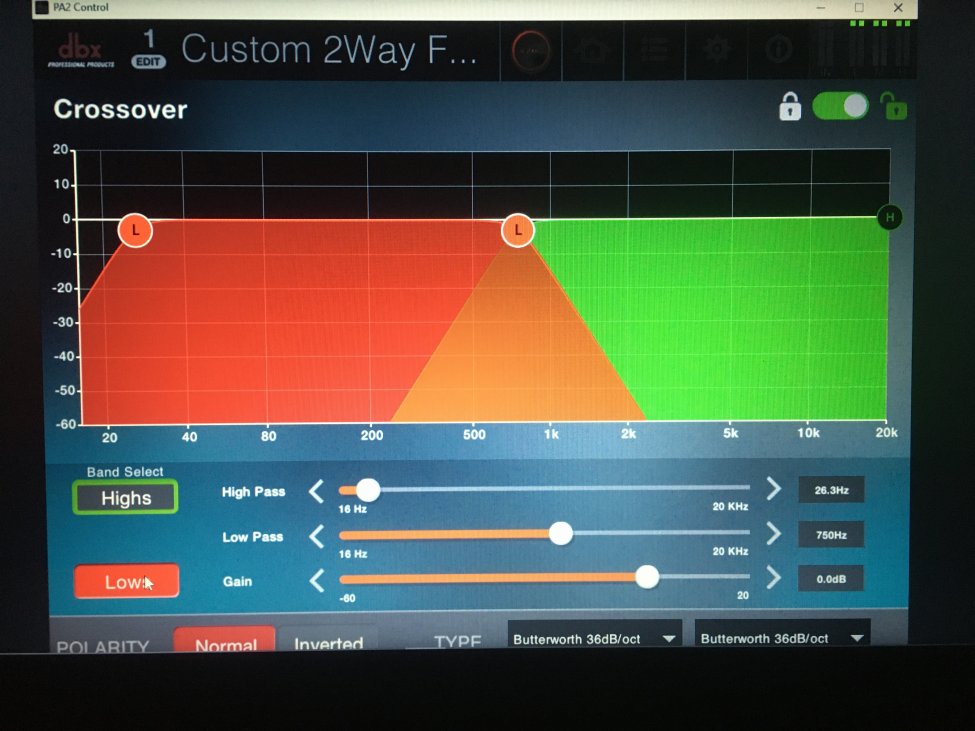Viewport: 975px width, 731px height.
Task: Close the PA2 Control window
Action: point(897,7)
